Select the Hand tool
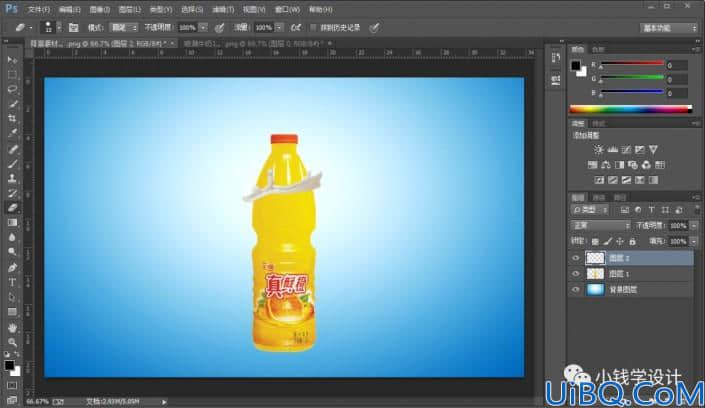Image resolution: width=705 pixels, height=408 pixels. [12, 328]
